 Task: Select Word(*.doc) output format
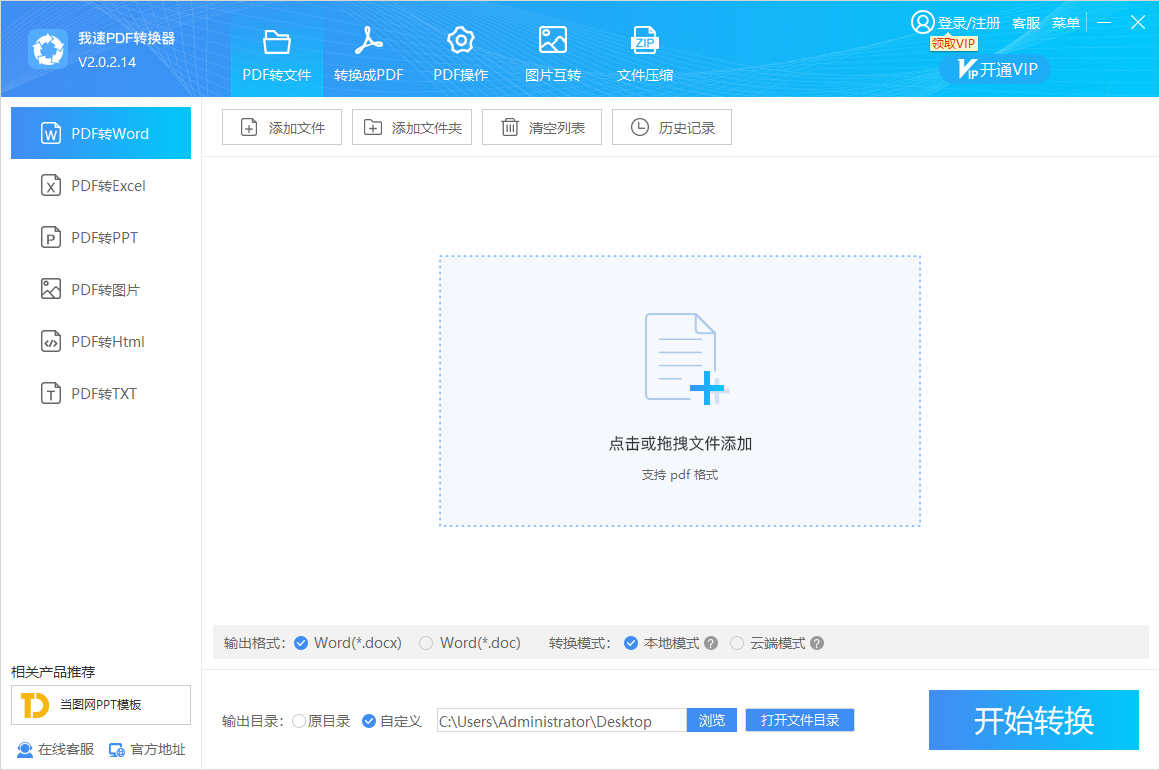(470, 643)
